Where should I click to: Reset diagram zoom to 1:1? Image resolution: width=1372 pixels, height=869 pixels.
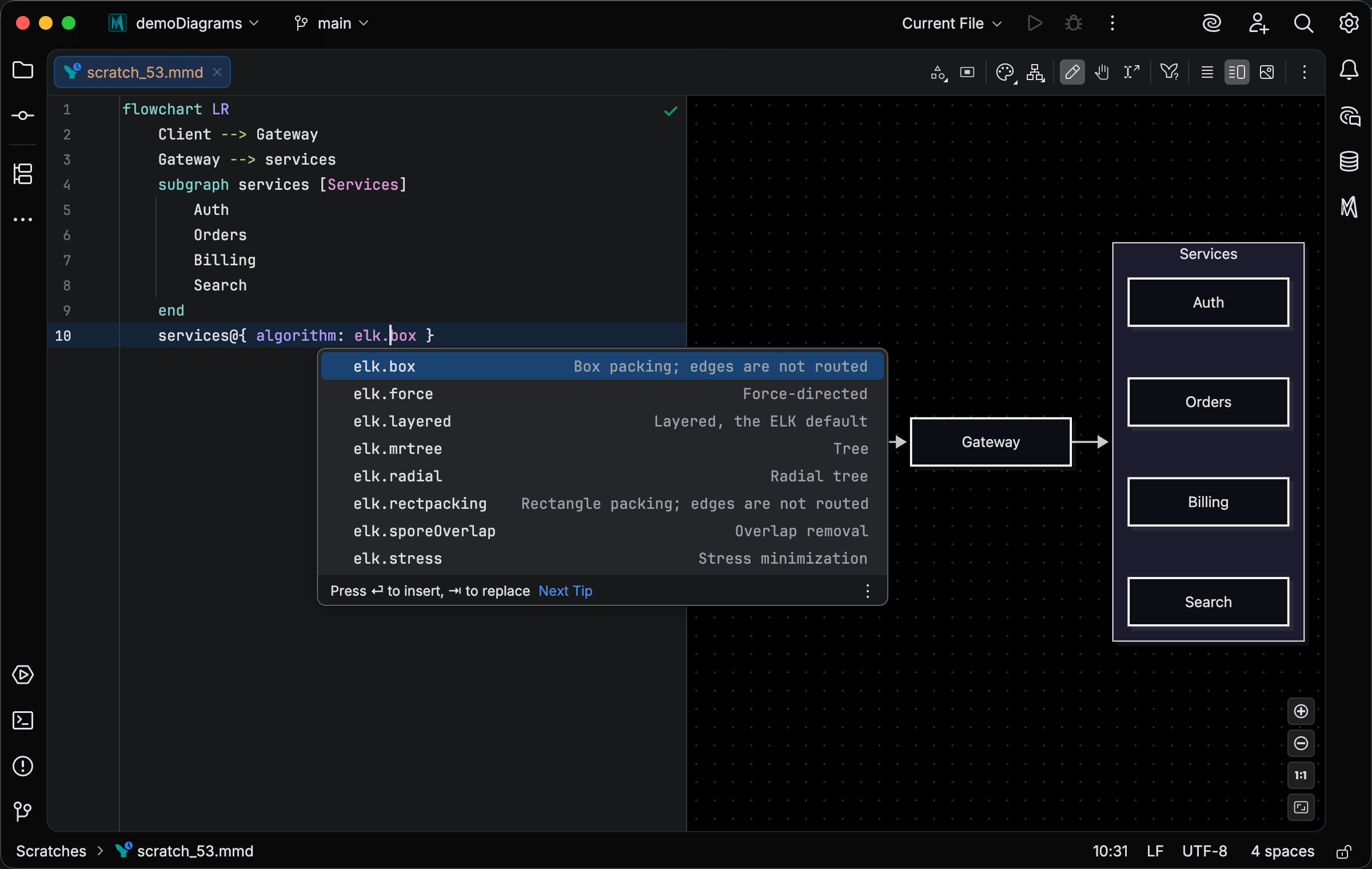click(x=1301, y=775)
